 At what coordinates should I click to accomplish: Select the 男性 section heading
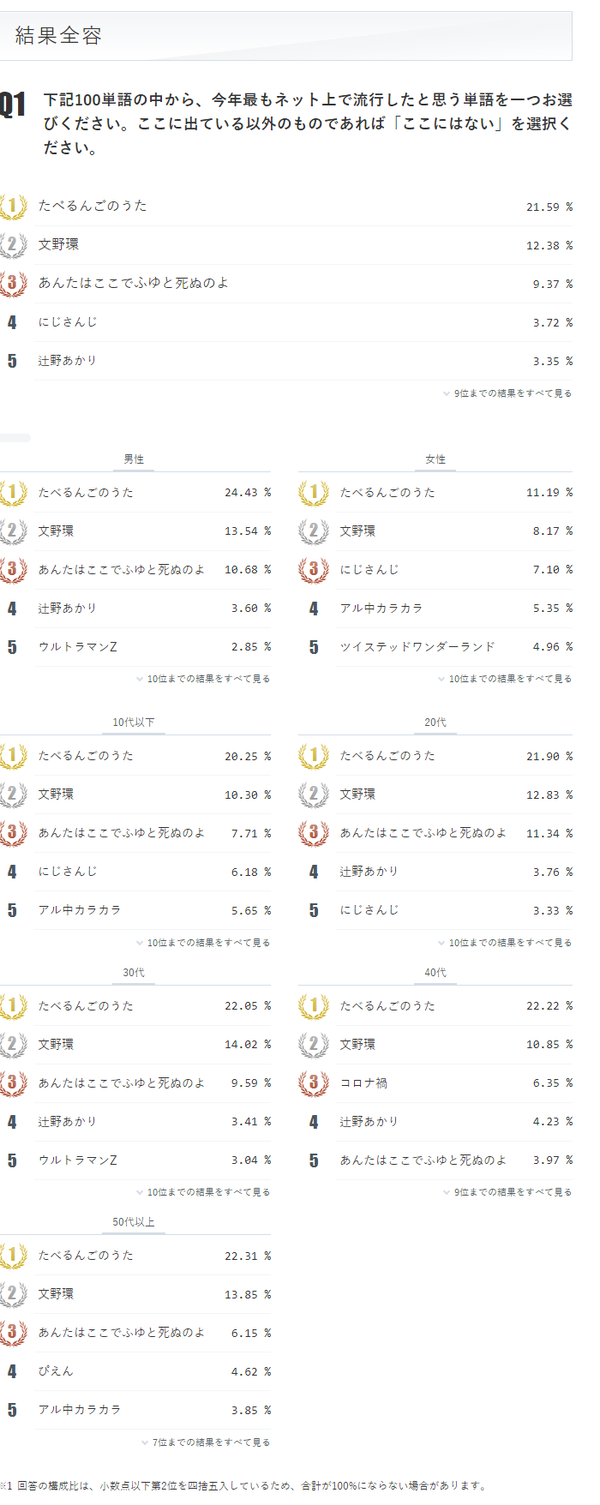pyautogui.click(x=134, y=460)
